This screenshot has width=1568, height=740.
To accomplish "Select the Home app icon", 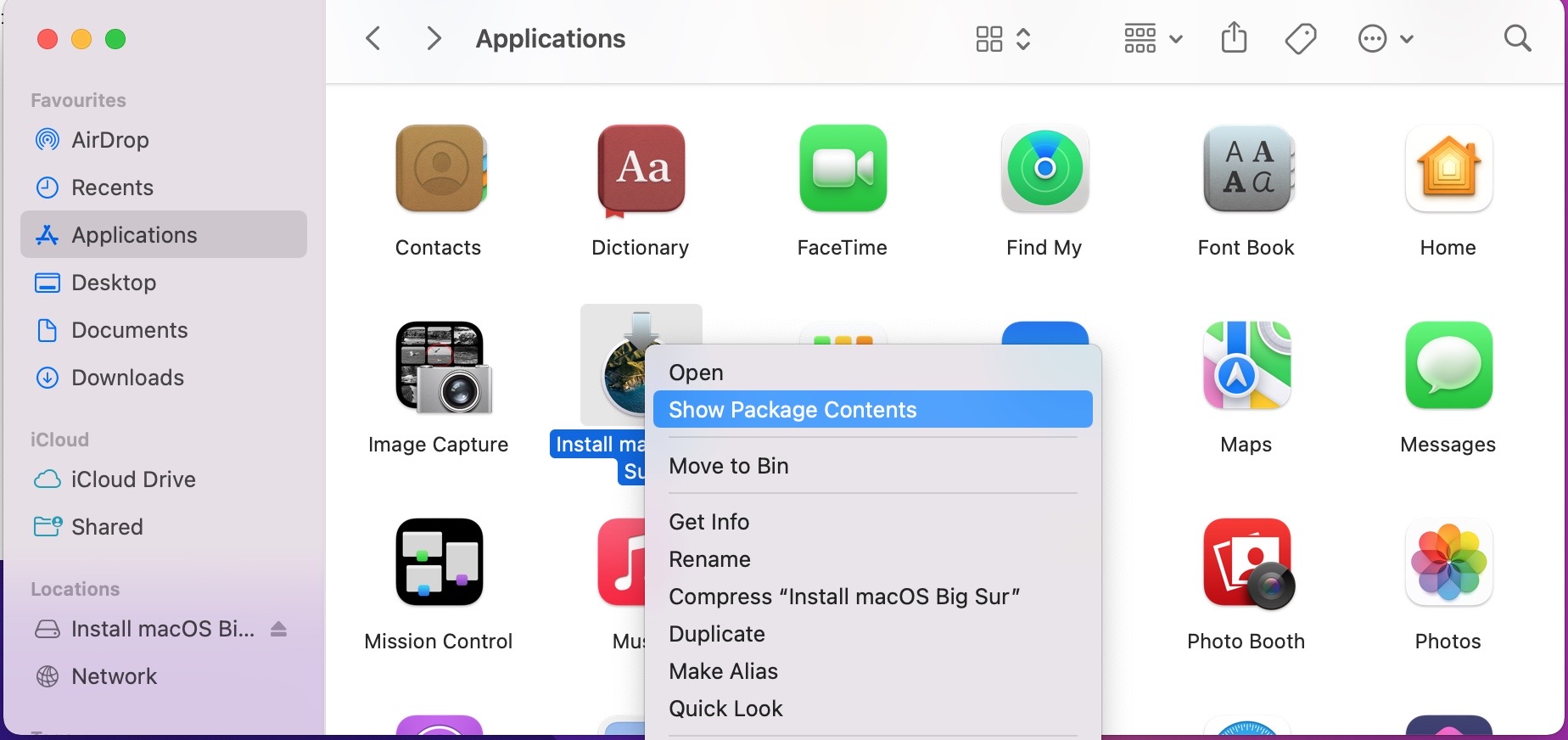I will 1448,168.
